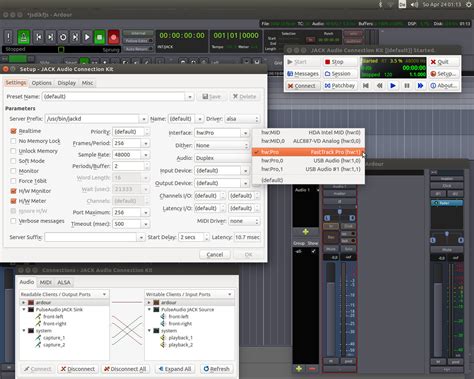Viewport: 474px width, 379px height.
Task: Enable the Monitor checkbox
Action: (13, 171)
